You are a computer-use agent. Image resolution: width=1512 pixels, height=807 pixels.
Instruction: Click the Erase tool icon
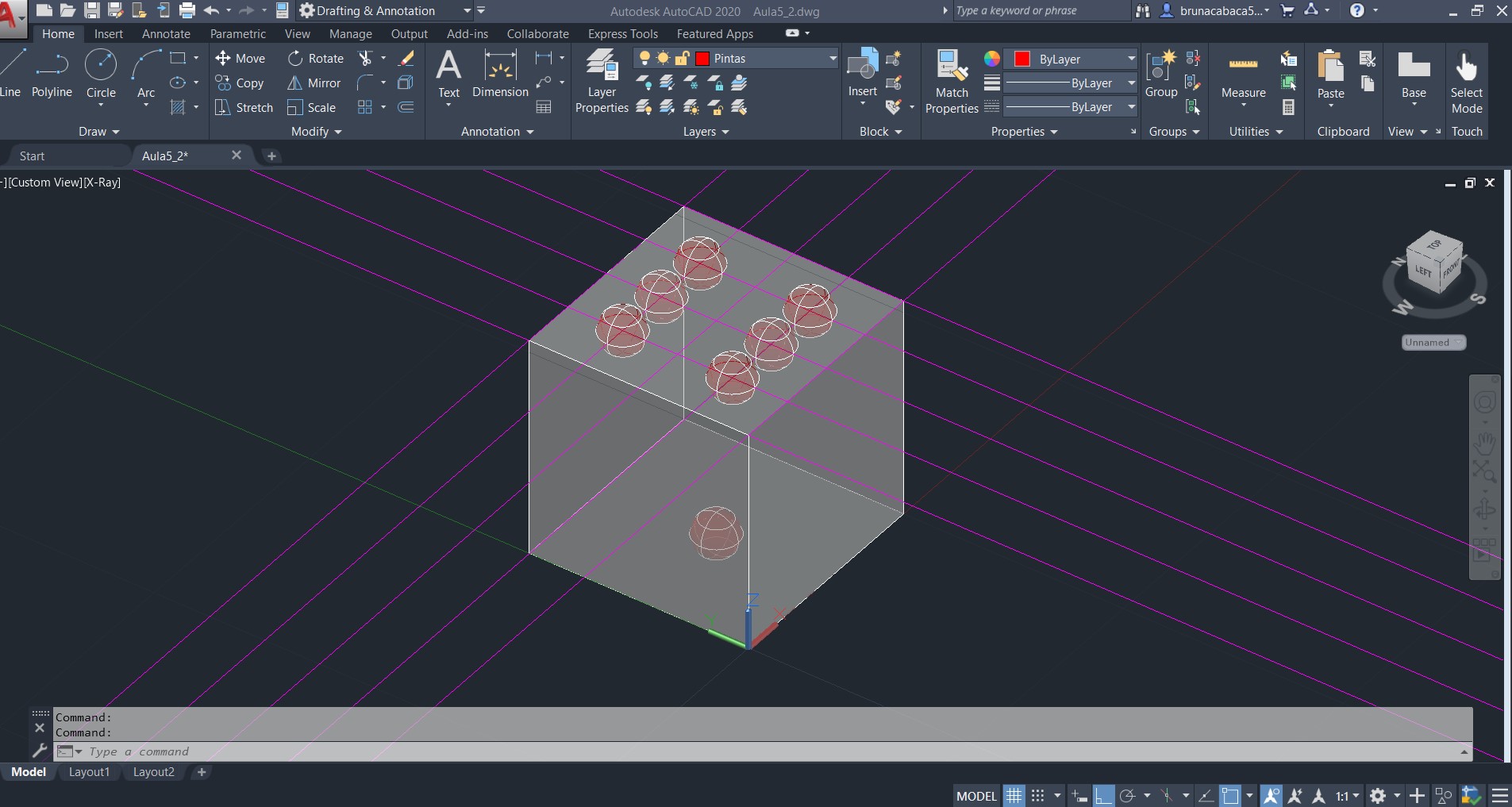(x=406, y=58)
